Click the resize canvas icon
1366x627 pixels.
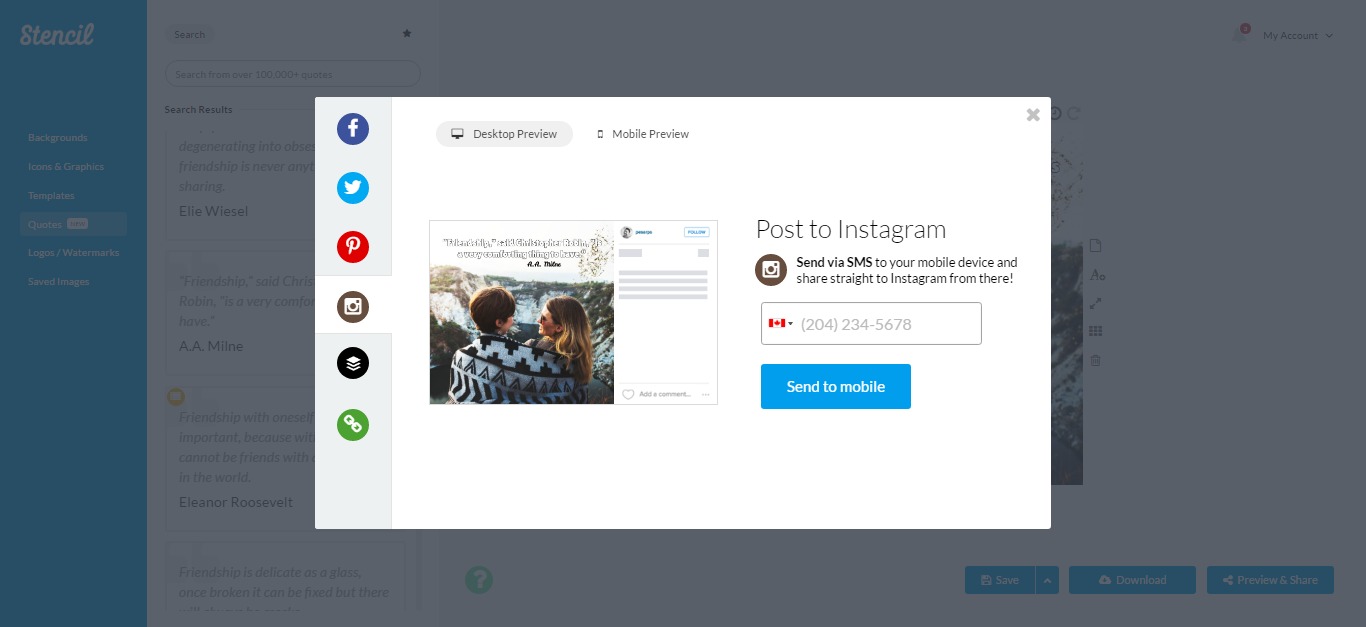[1096, 303]
